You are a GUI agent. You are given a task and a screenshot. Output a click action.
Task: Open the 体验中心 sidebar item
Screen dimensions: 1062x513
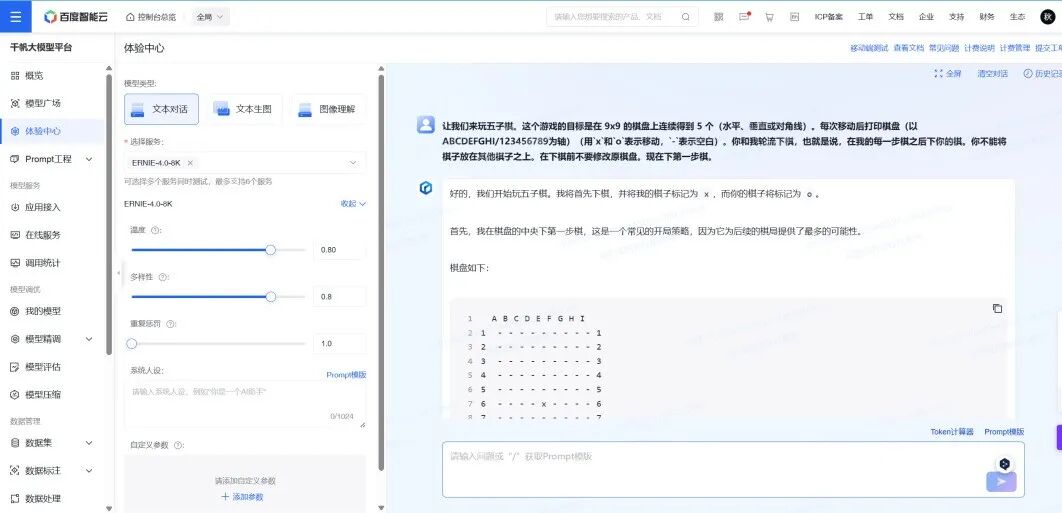pyautogui.click(x=52, y=131)
